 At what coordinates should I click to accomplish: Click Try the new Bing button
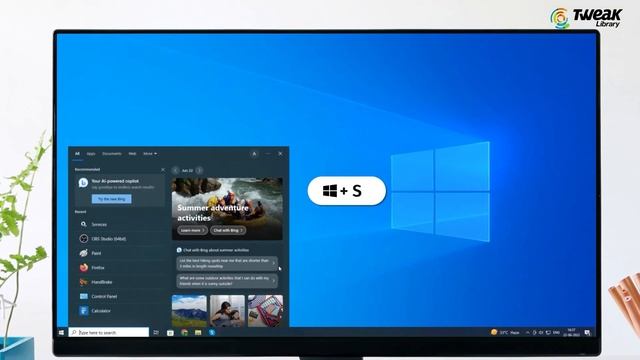tap(111, 199)
